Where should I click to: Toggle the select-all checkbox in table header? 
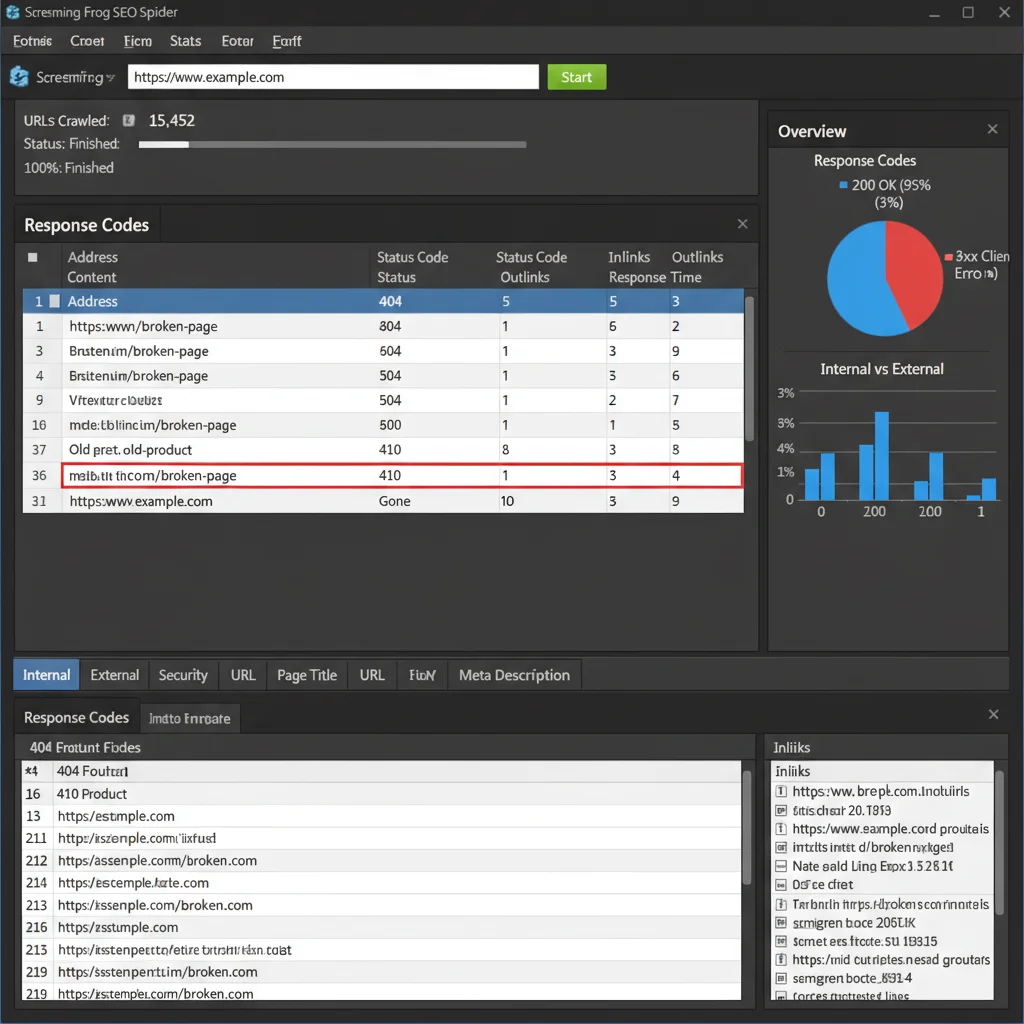click(x=33, y=257)
